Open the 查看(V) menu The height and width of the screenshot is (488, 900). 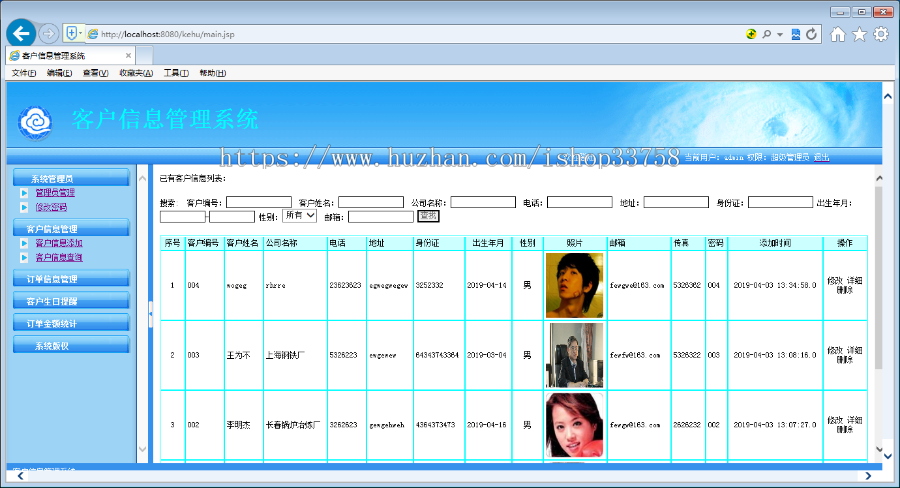click(95, 73)
